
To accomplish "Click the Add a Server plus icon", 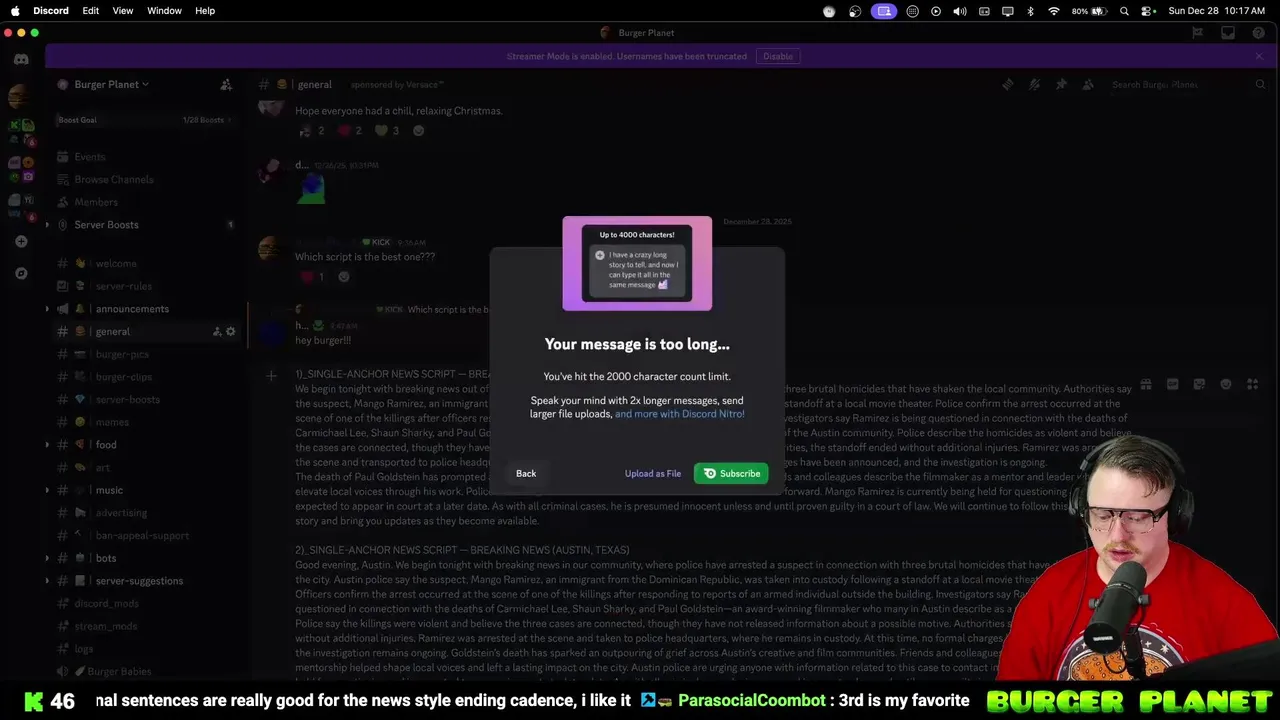I will (x=21, y=241).
